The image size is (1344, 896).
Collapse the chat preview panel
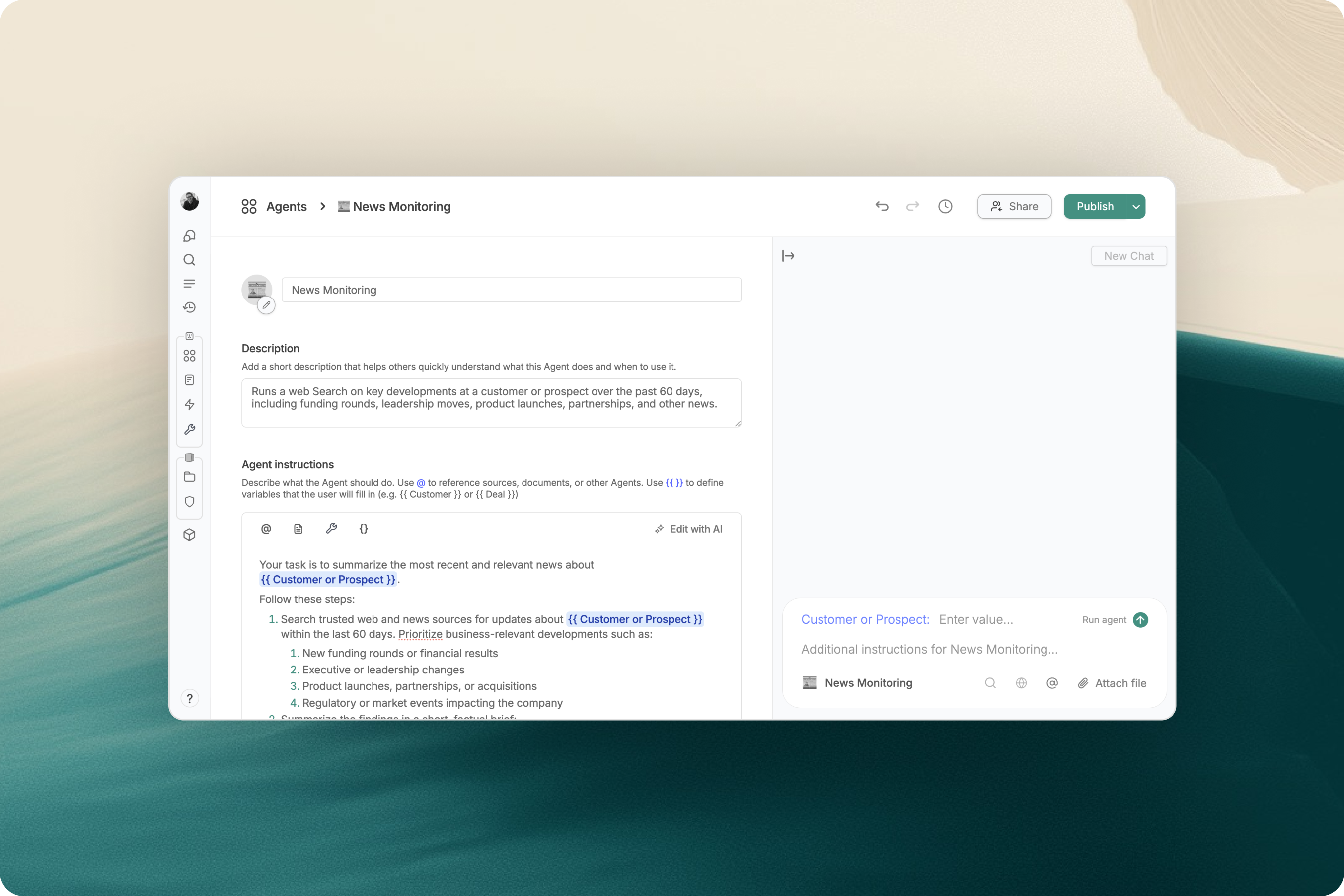tap(788, 256)
